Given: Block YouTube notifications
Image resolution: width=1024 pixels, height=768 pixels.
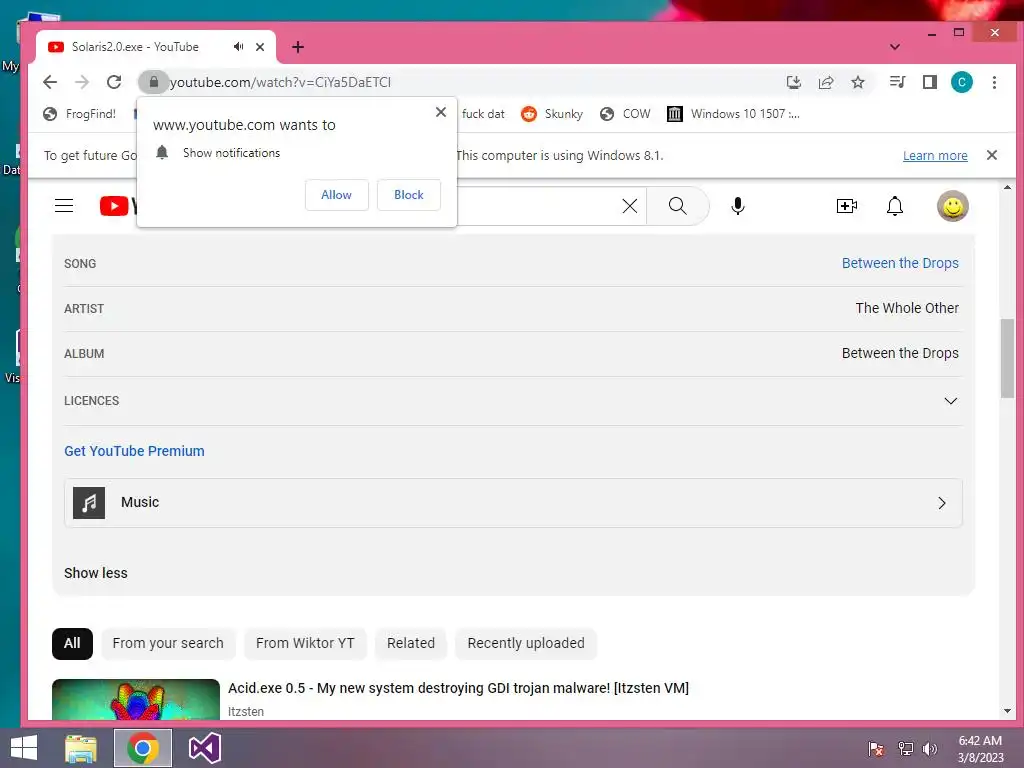Looking at the screenshot, I should [409, 195].
